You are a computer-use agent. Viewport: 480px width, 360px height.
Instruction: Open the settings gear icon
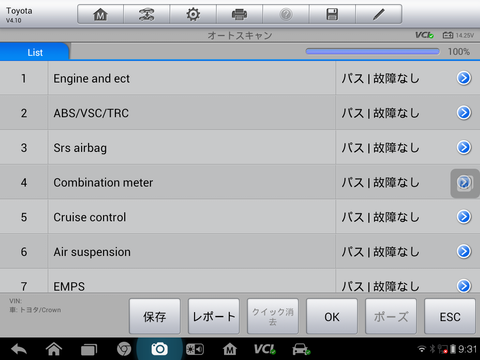click(193, 14)
